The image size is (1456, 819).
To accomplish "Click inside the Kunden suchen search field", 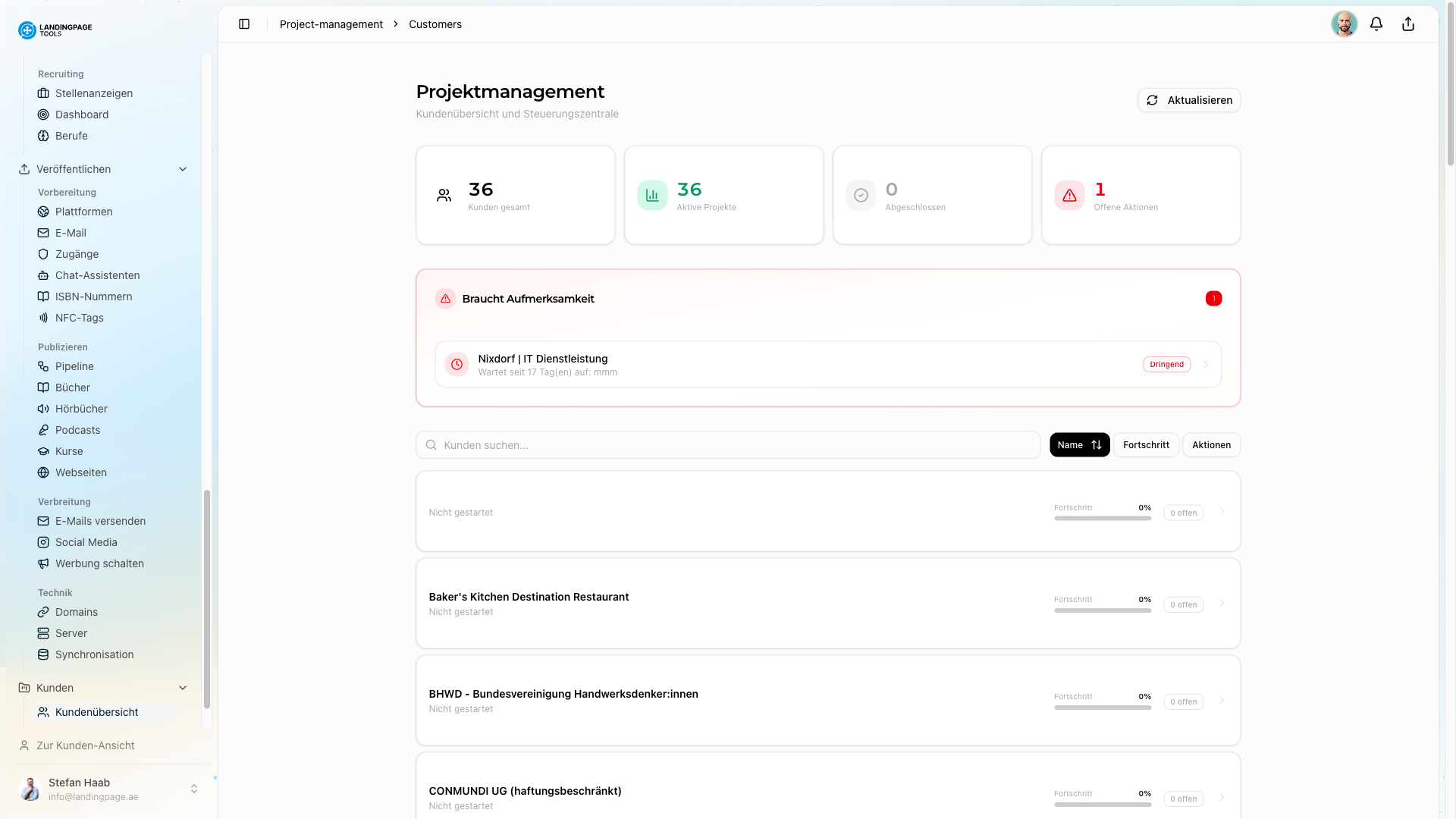I will 728,445.
